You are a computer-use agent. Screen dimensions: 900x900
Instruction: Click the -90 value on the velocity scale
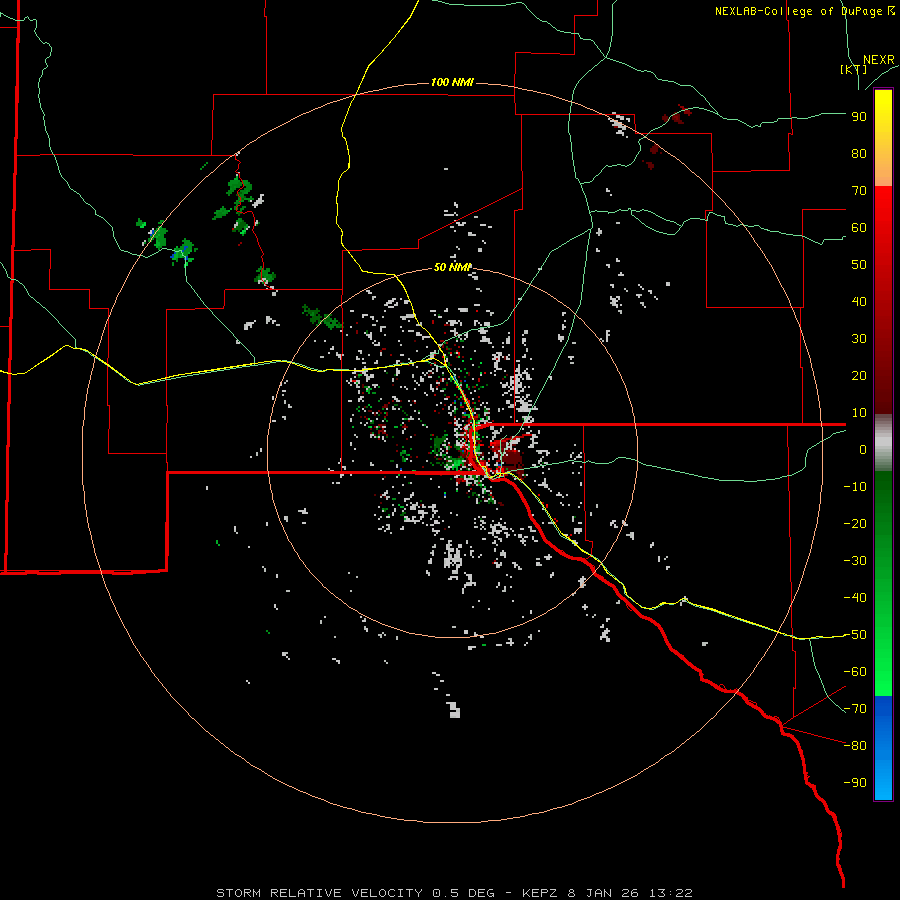click(855, 783)
